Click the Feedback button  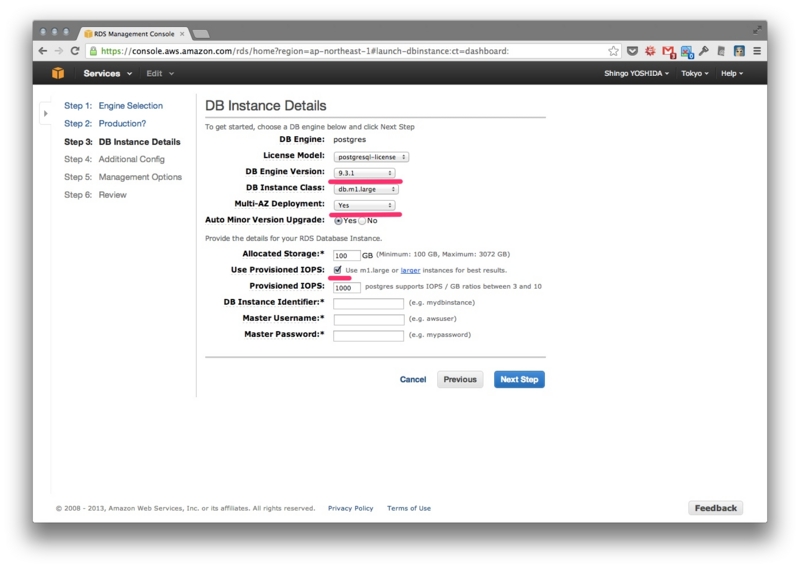715,508
